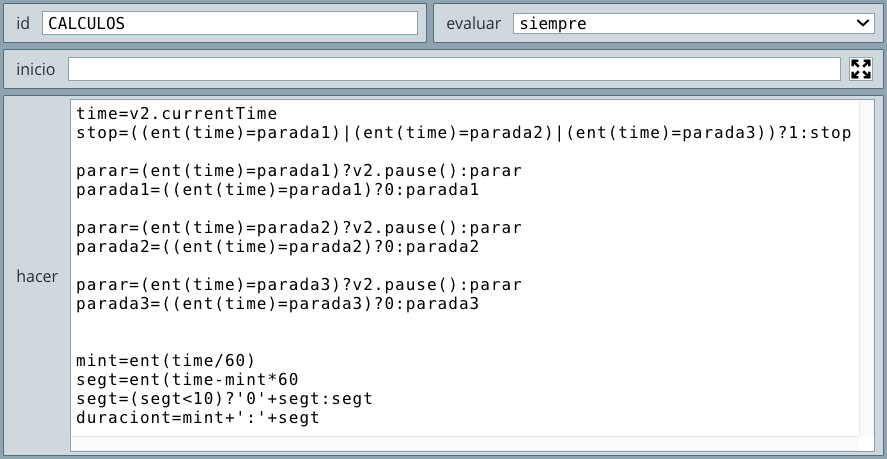Click the parar line checking parada3 with v2.pause()
The image size is (887, 459).
coord(299,285)
